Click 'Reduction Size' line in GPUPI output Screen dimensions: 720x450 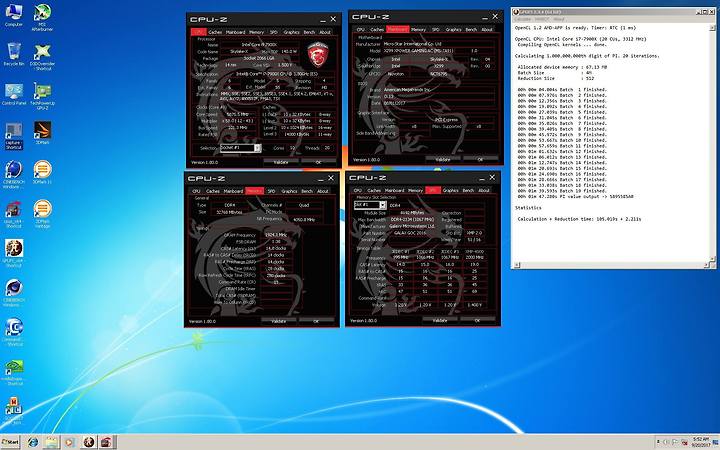coord(556,79)
